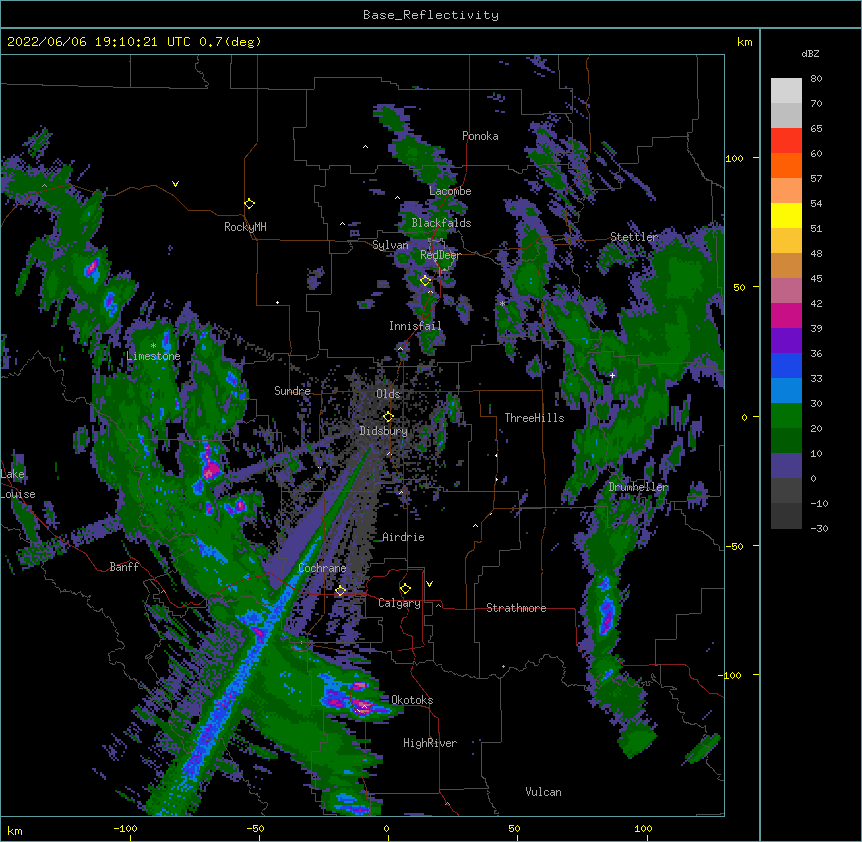862x842 pixels.
Task: Click the Banff label
Action: tap(124, 567)
